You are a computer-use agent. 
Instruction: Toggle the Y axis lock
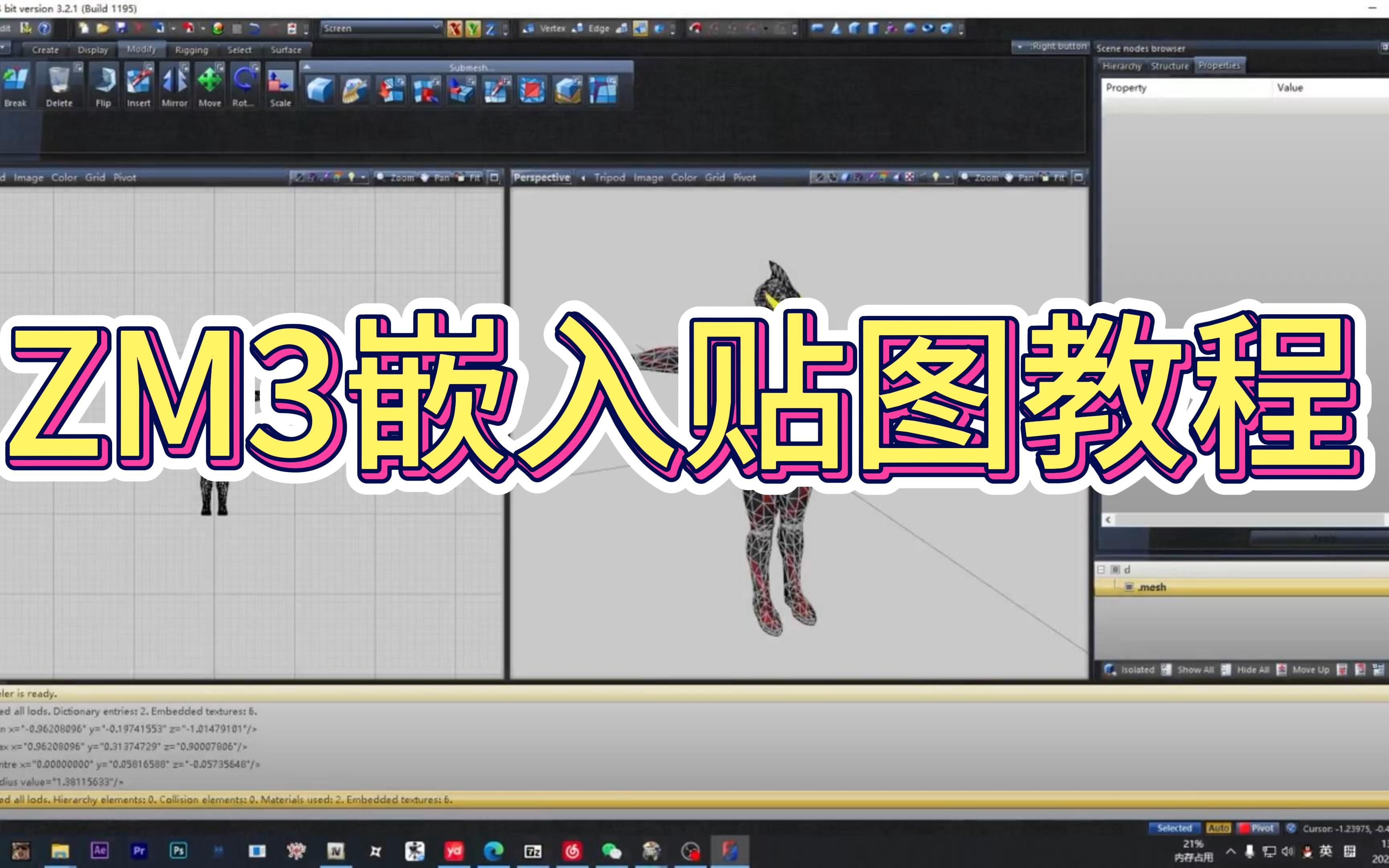(x=473, y=28)
